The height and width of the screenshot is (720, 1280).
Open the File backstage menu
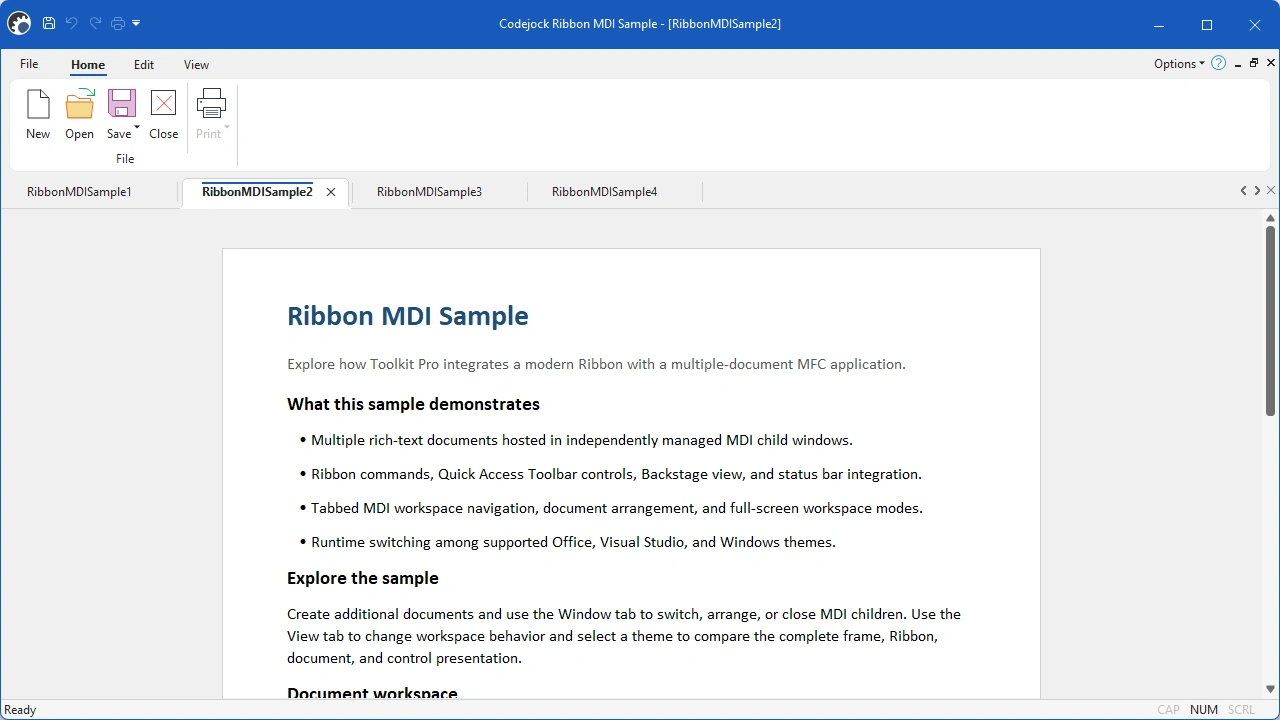tap(29, 64)
